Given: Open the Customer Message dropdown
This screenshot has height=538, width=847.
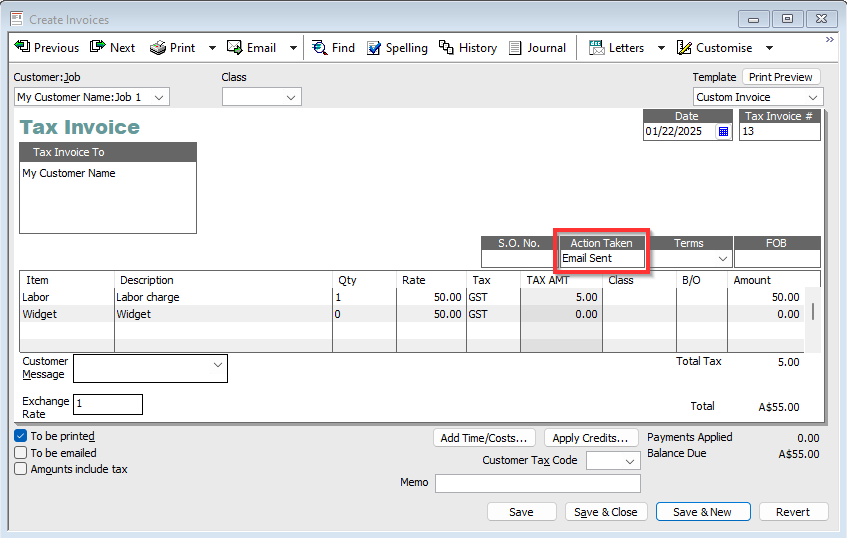Looking at the screenshot, I should (218, 365).
